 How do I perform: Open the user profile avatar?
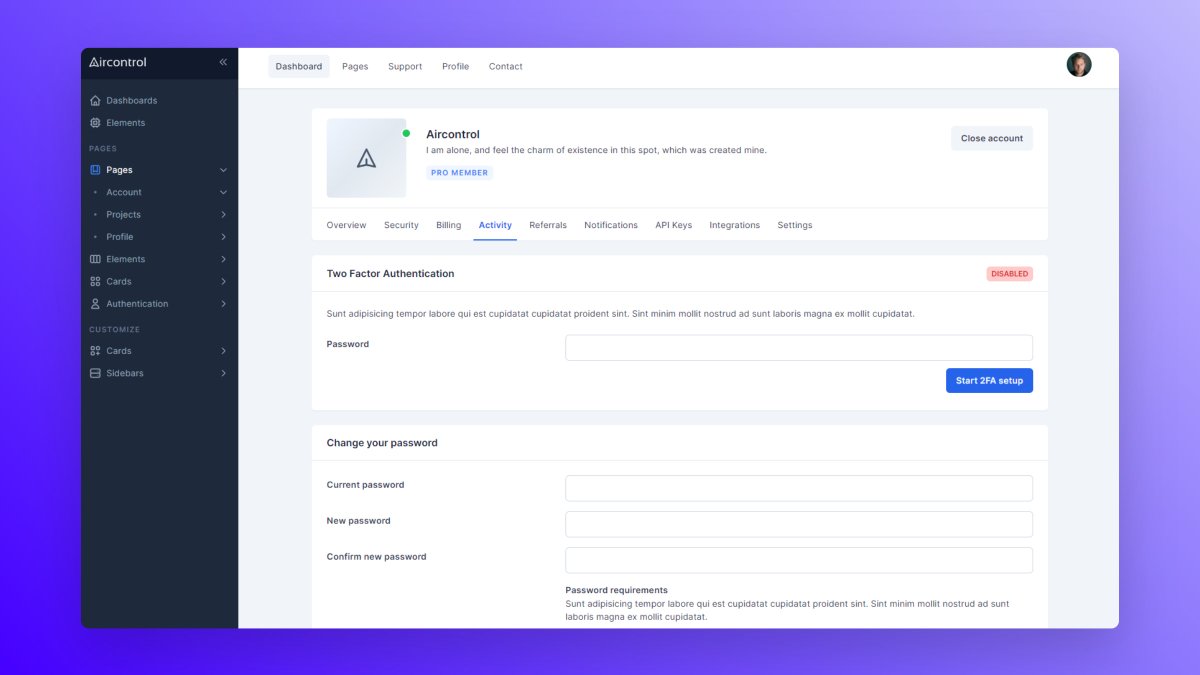tap(1079, 64)
